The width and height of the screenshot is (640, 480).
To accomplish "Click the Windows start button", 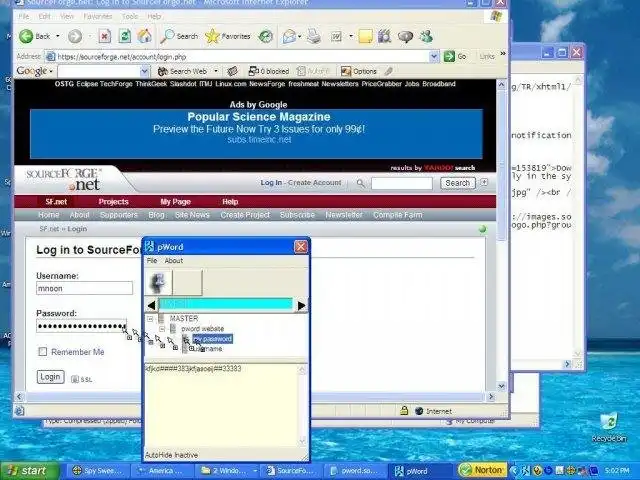I will (28, 471).
